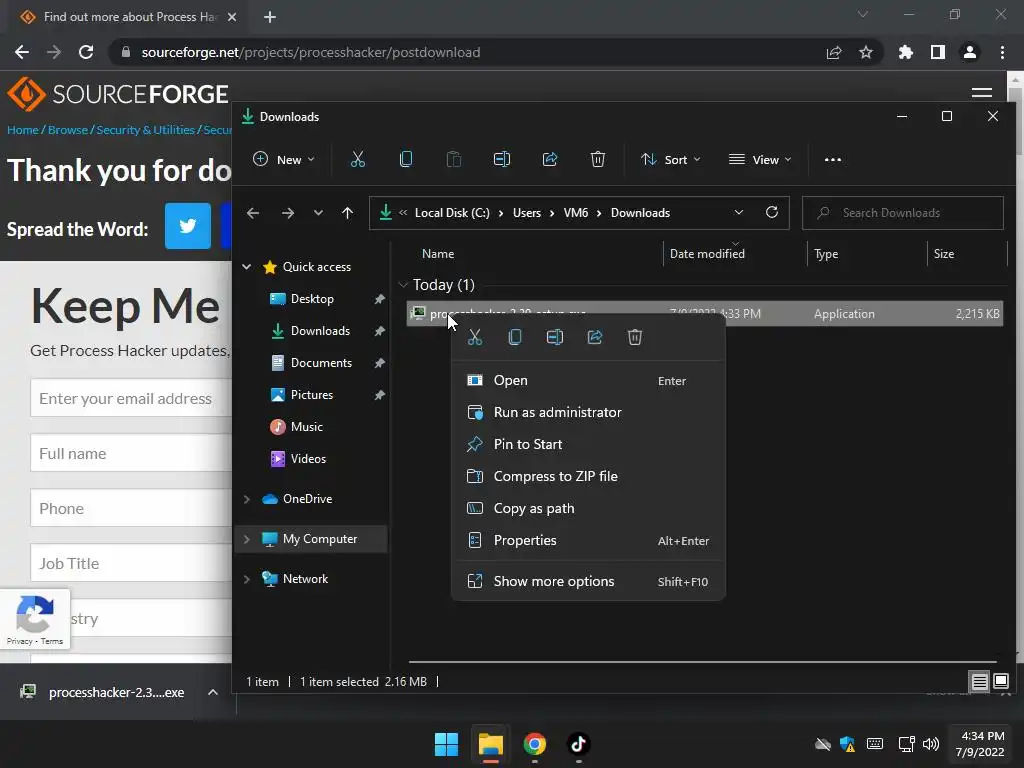Select Open from context menu
The height and width of the screenshot is (768, 1024).
[x=588, y=380]
